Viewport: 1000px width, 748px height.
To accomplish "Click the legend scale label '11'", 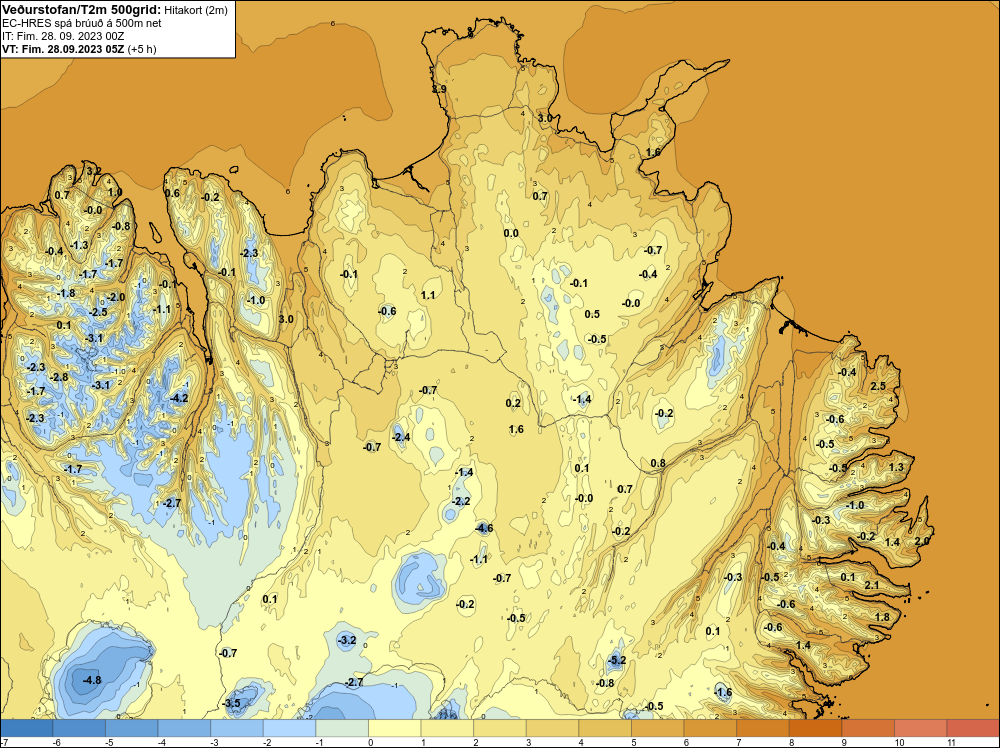I will (951, 743).
